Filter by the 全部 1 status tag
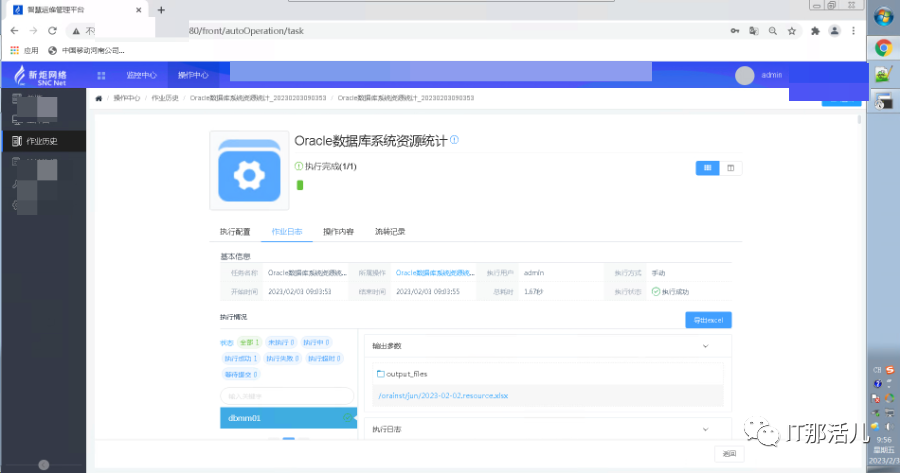 tap(249, 342)
